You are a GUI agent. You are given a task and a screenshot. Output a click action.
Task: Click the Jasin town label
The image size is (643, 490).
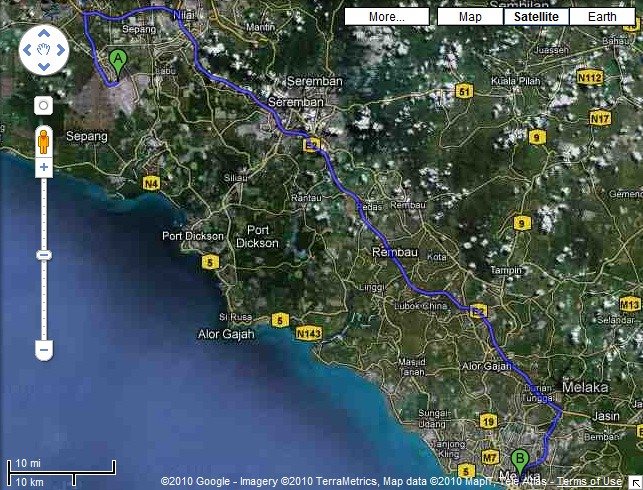(606, 416)
